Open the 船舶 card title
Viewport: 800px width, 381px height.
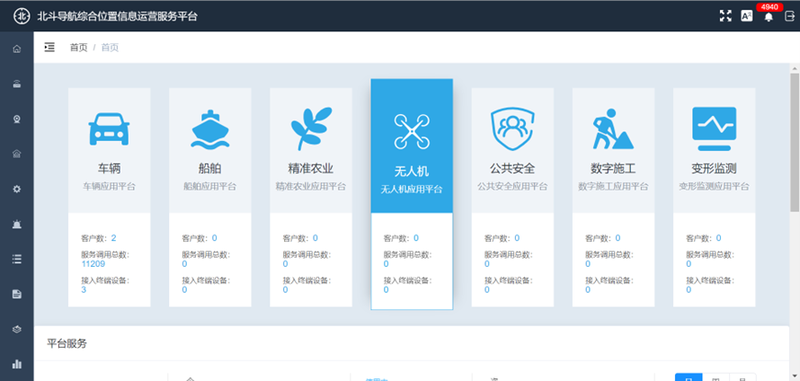click(x=210, y=168)
